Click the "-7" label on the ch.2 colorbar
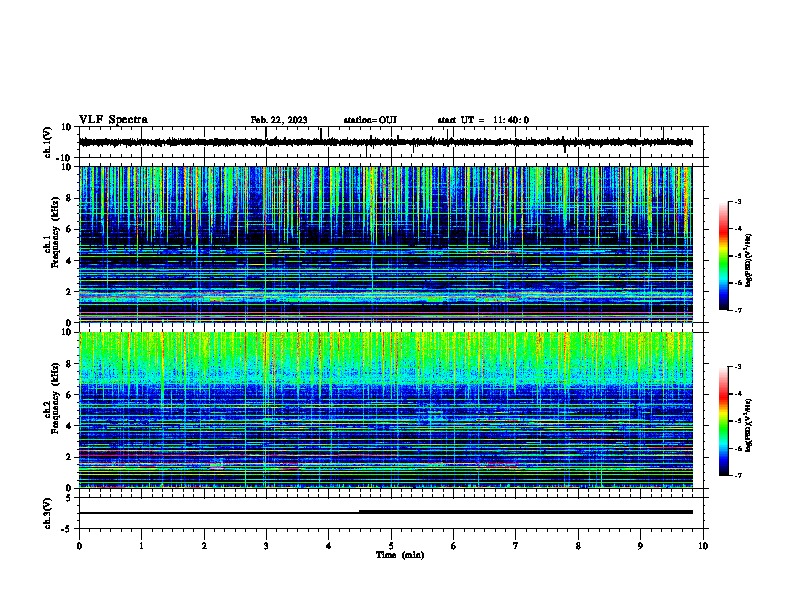Image resolution: width=792 pixels, height=612 pixels. coord(737,475)
